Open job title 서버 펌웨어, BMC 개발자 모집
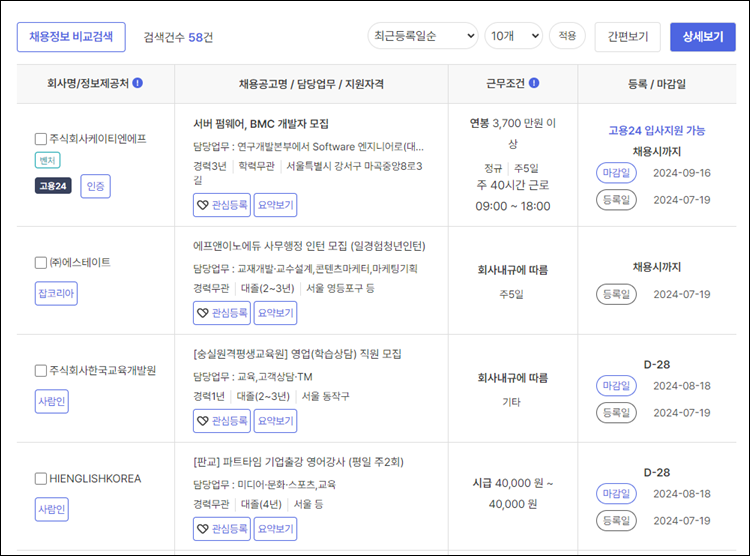This screenshot has height=556, width=750. click(261, 124)
